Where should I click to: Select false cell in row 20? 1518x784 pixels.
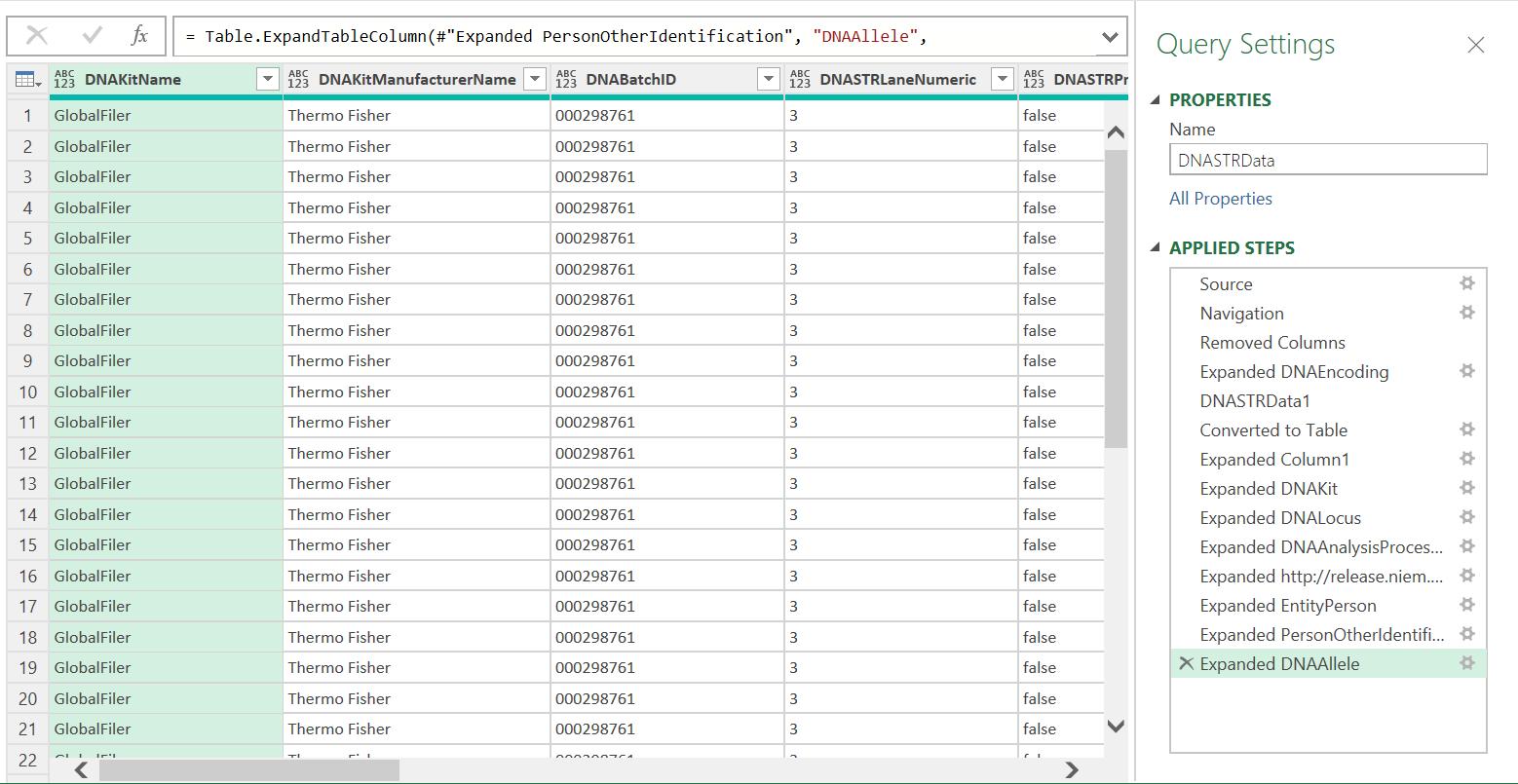1061,698
